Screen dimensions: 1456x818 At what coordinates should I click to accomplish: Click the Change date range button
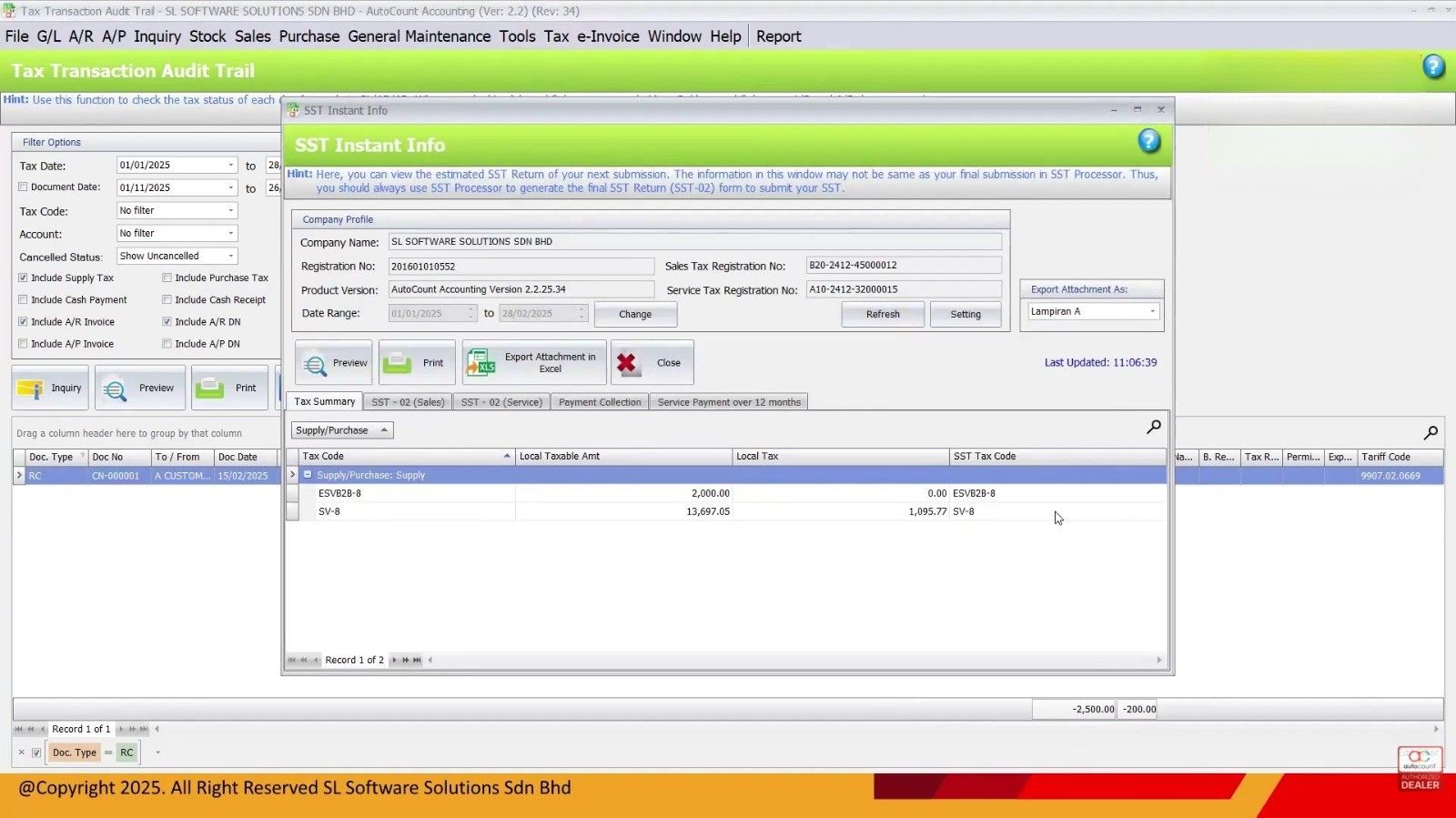[635, 314]
